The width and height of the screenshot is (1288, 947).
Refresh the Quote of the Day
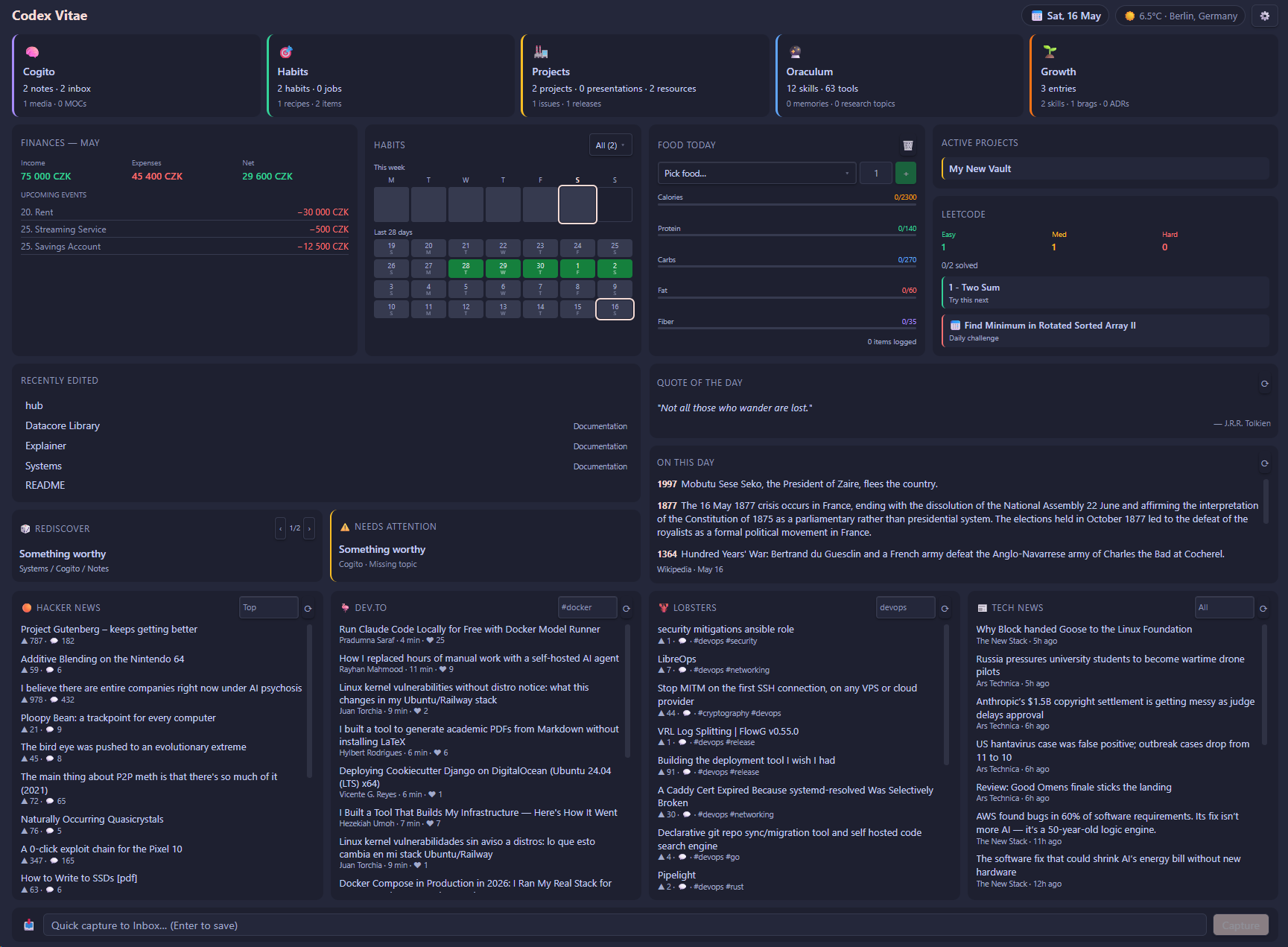tap(1264, 384)
